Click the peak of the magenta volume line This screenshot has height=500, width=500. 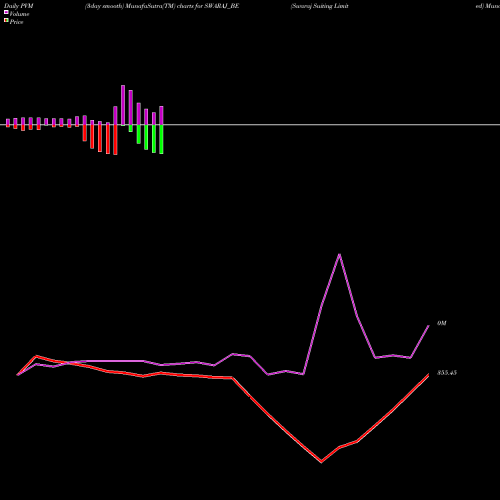coord(339,255)
